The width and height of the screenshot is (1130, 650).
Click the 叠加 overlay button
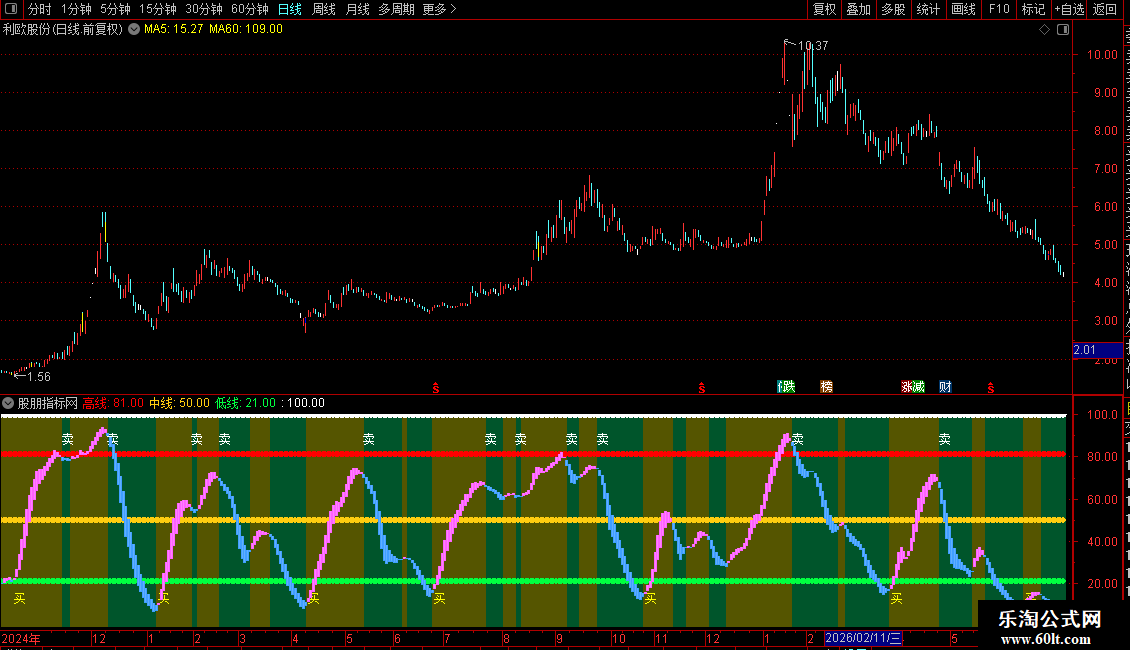pyautogui.click(x=858, y=9)
